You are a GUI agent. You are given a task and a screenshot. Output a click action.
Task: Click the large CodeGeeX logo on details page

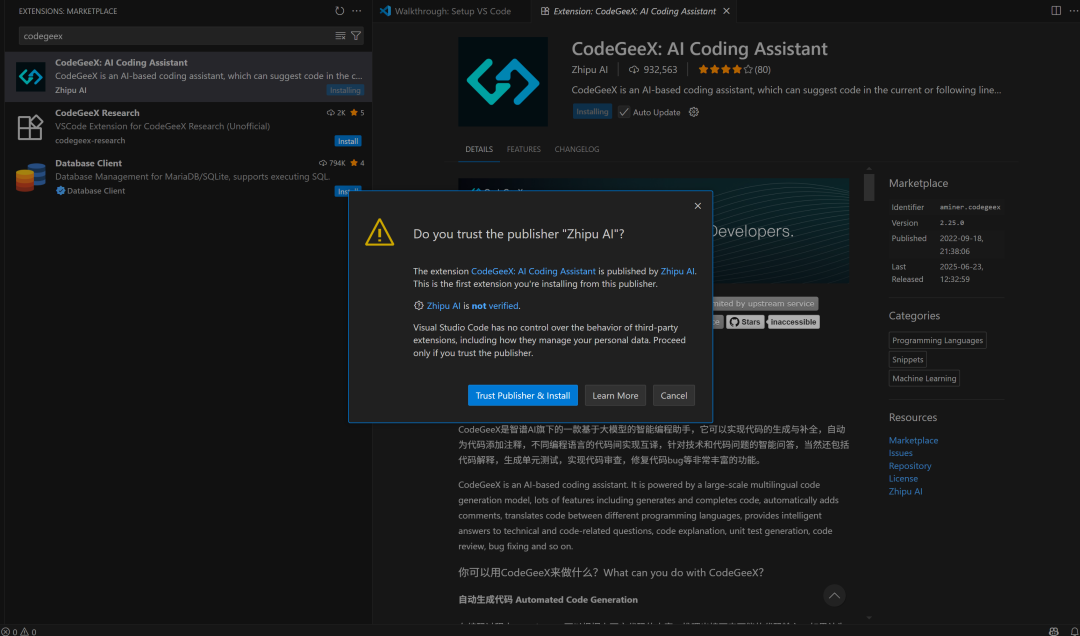(503, 81)
